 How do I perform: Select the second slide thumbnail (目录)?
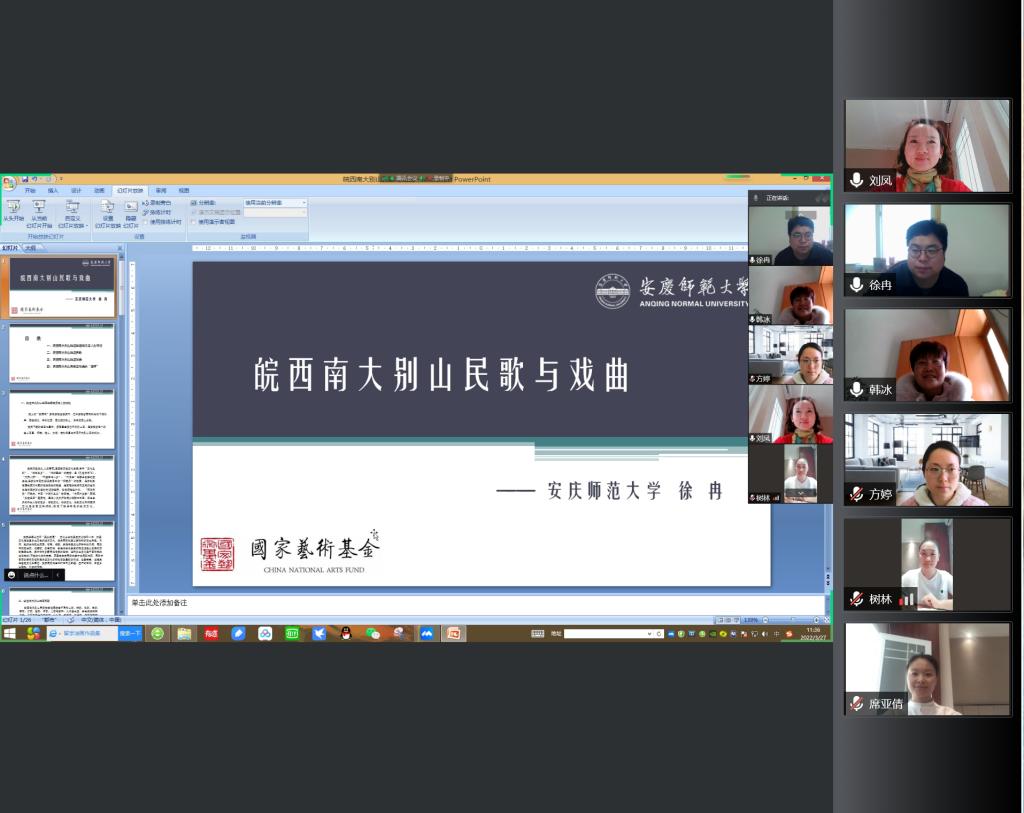click(x=62, y=352)
